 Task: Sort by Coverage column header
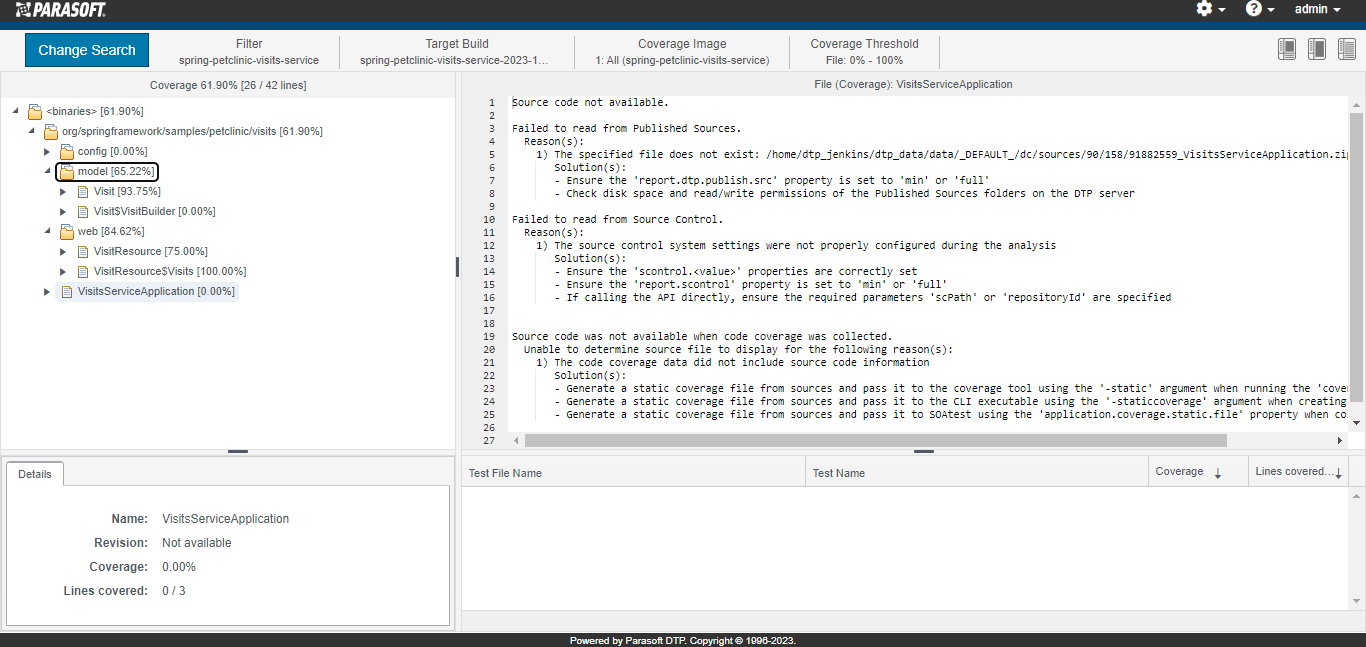pyautogui.click(x=1198, y=472)
